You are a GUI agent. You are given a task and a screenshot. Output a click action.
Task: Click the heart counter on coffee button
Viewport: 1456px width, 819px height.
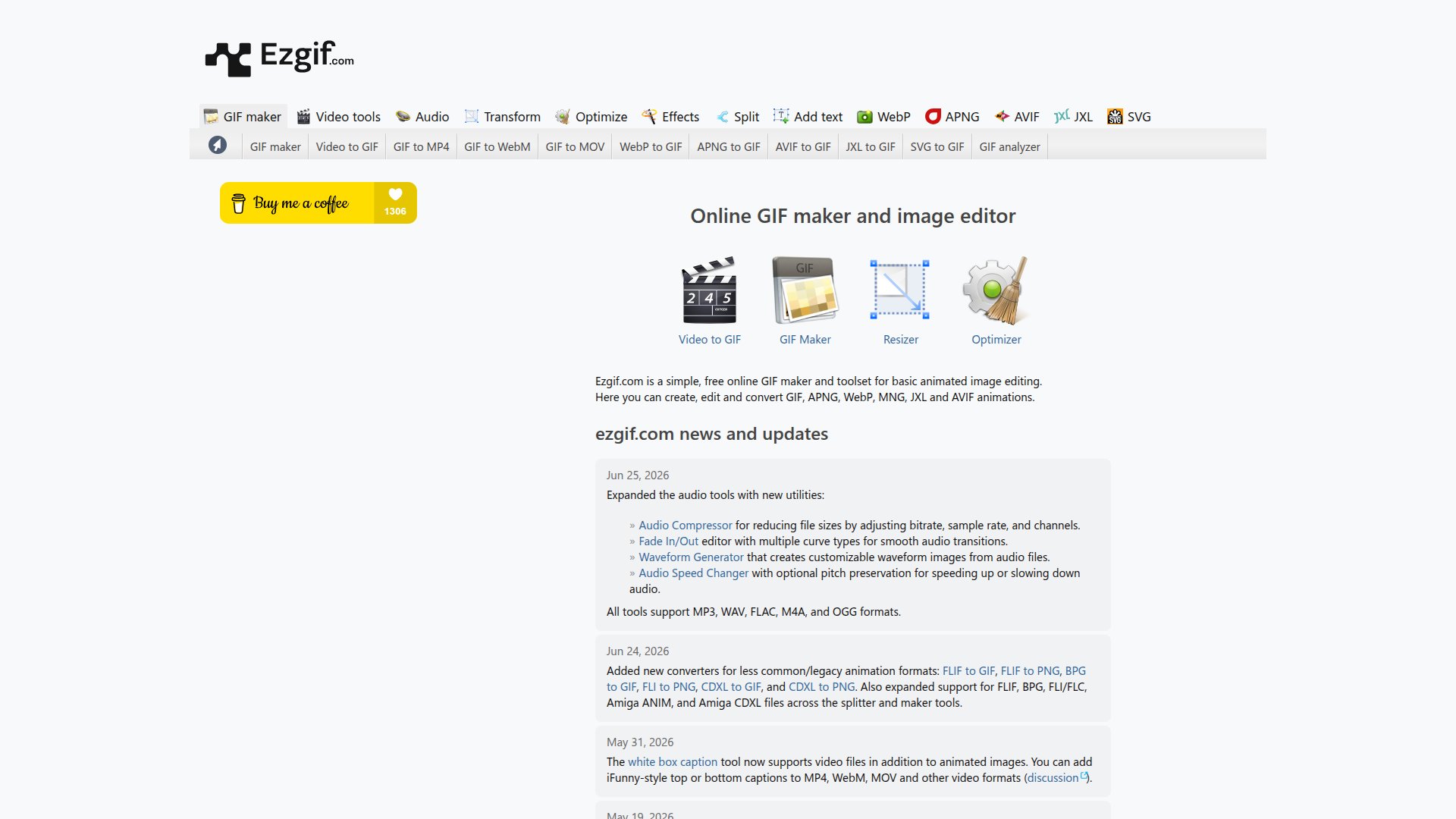point(395,202)
